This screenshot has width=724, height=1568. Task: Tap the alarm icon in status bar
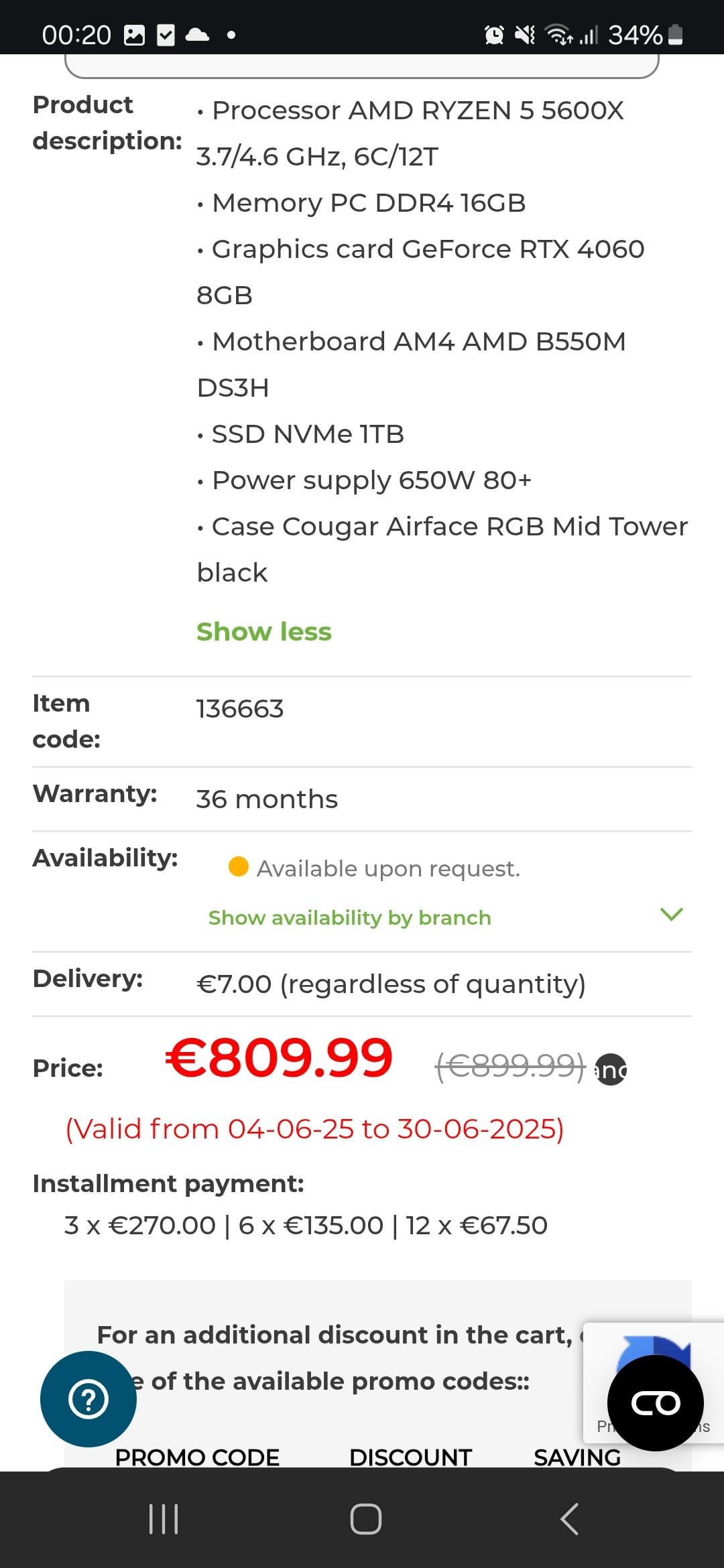494,34
